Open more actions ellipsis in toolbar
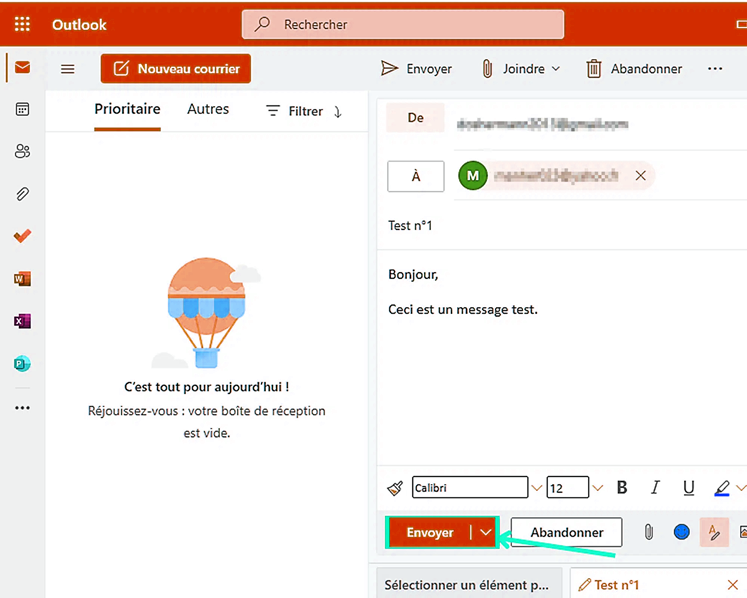Image resolution: width=747 pixels, height=598 pixels. (715, 69)
